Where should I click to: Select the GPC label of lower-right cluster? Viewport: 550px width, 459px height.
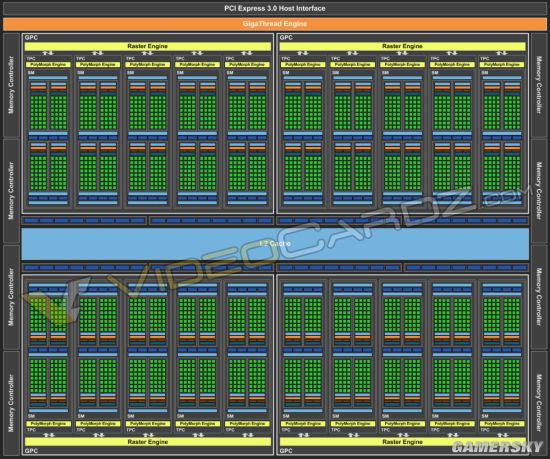point(286,451)
